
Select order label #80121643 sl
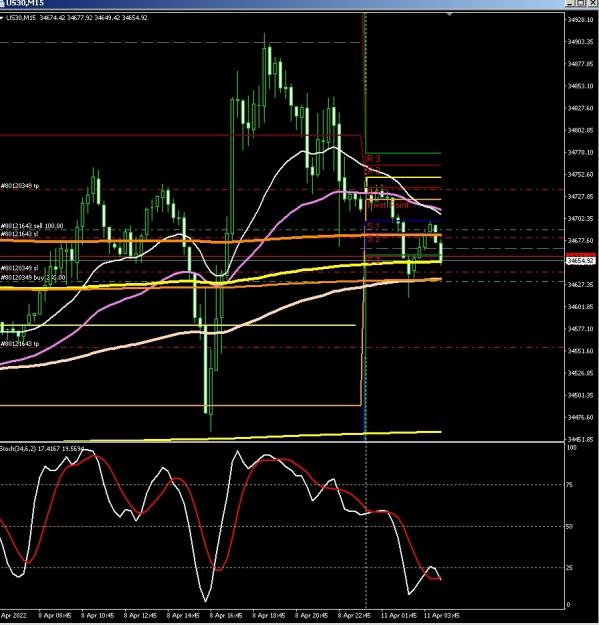pos(19,234)
